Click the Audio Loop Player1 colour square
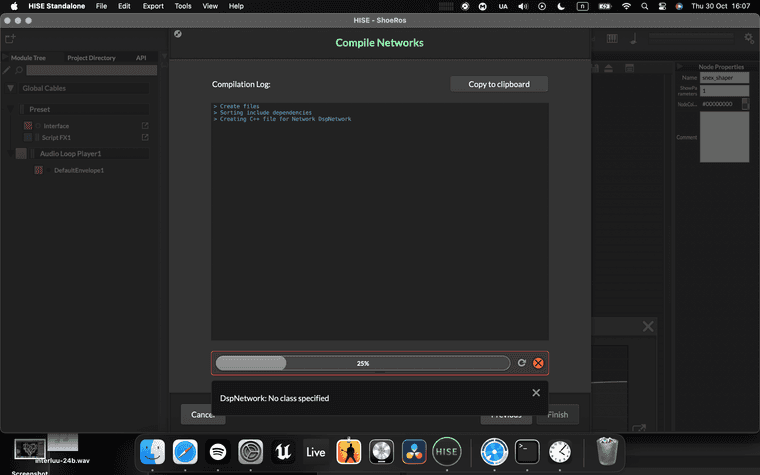The image size is (760, 475). pos(21,154)
